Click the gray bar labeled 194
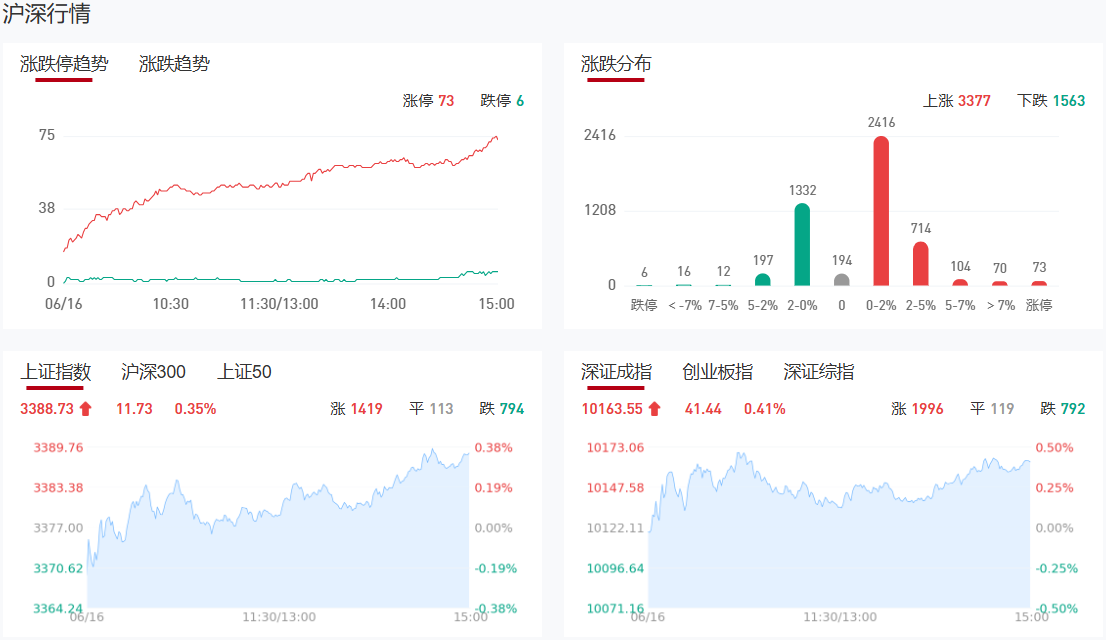Screen dimensions: 1106x640 pyautogui.click(x=842, y=280)
